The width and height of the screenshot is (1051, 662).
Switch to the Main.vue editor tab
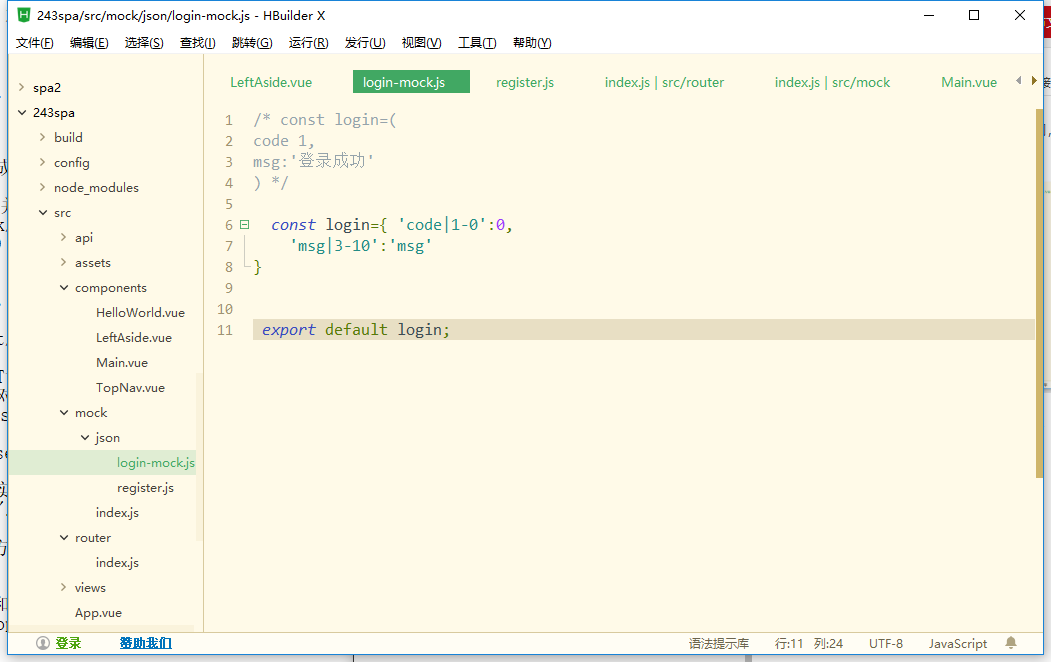(x=969, y=82)
